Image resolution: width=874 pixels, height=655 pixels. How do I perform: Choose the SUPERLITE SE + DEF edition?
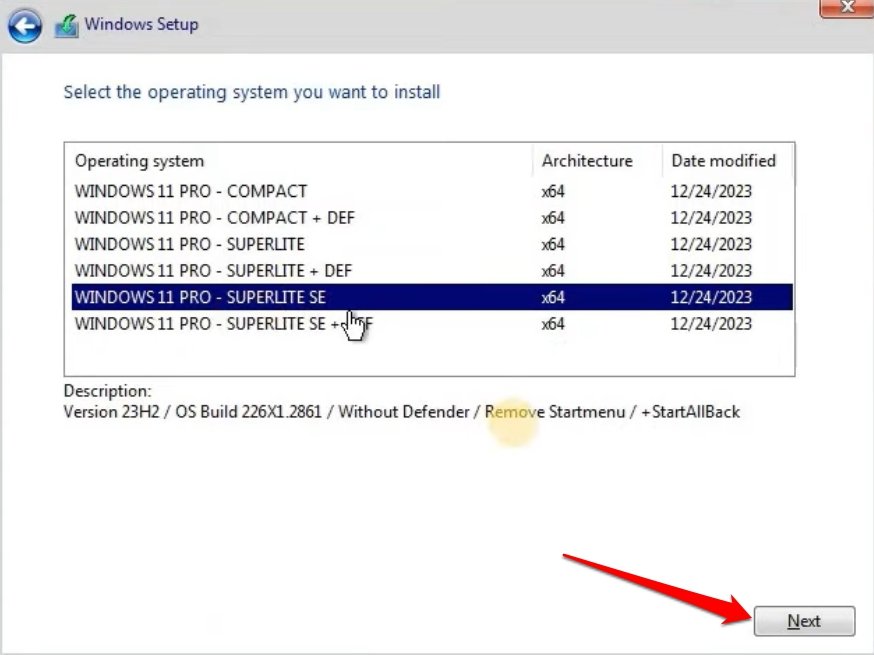(x=432, y=323)
